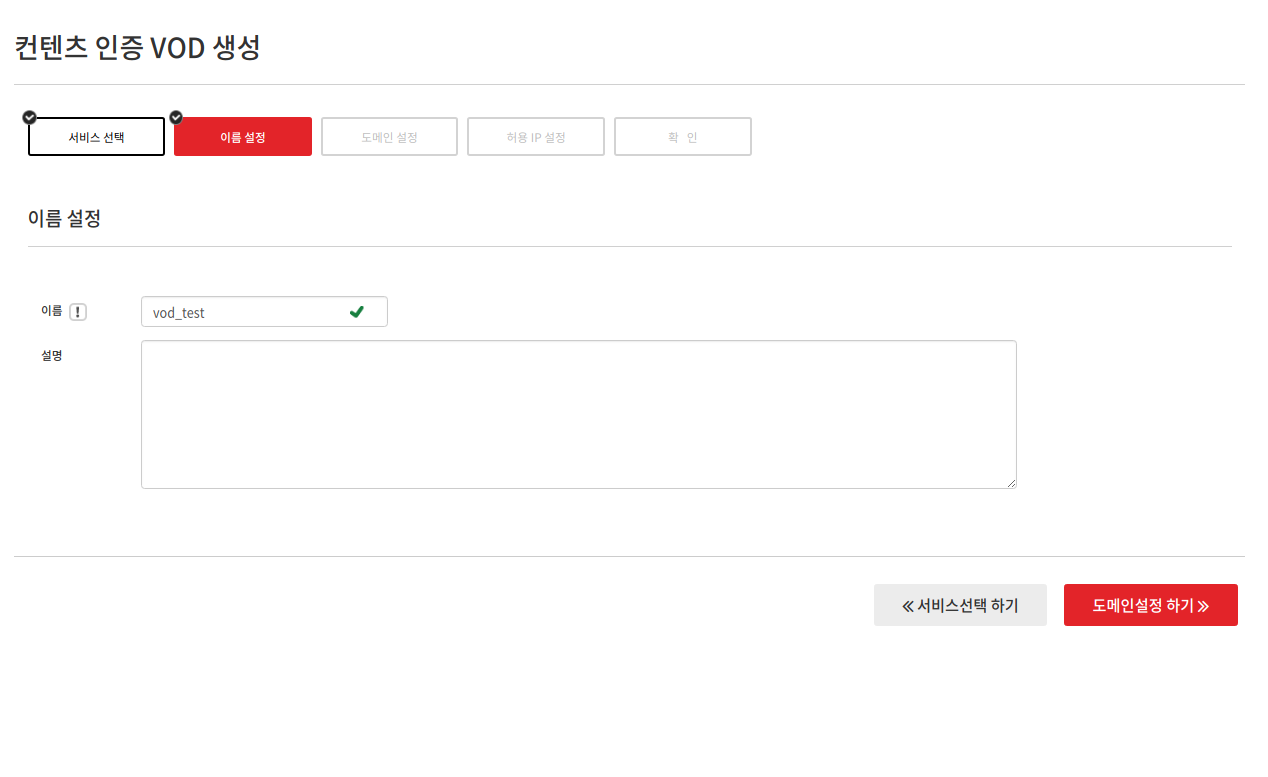The width and height of the screenshot is (1268, 777).
Task: Click completed check badge on 서비스 선택
Action: [30, 117]
